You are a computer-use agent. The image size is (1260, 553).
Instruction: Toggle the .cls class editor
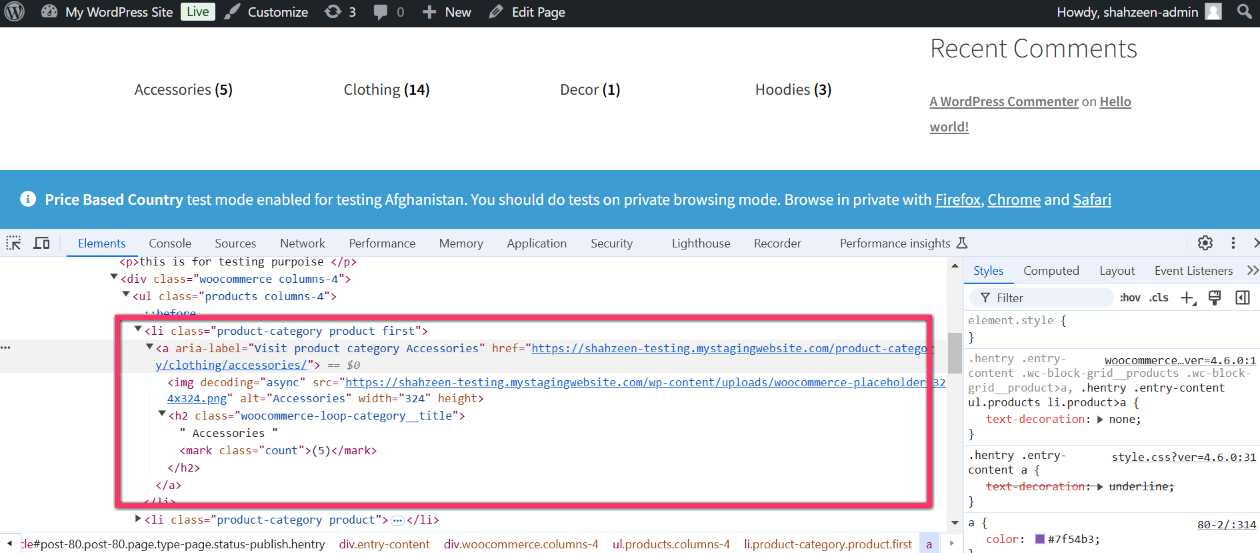point(1159,297)
